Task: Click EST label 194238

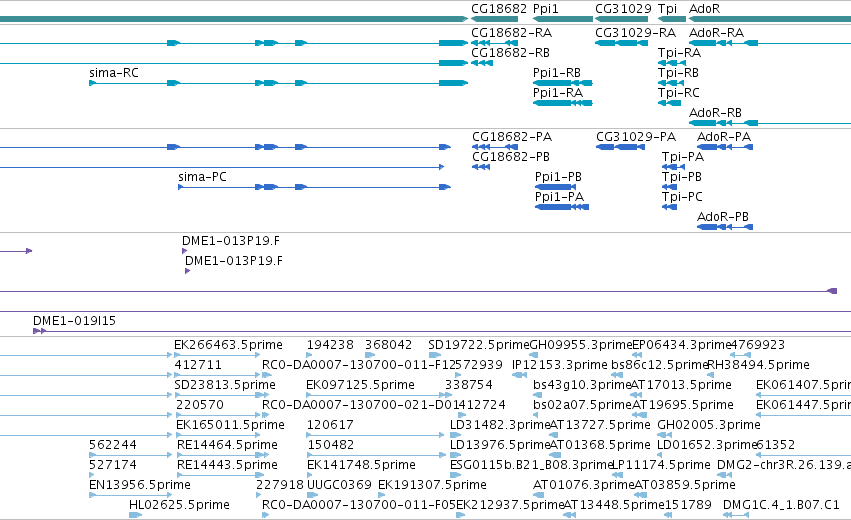Action: 330,345
